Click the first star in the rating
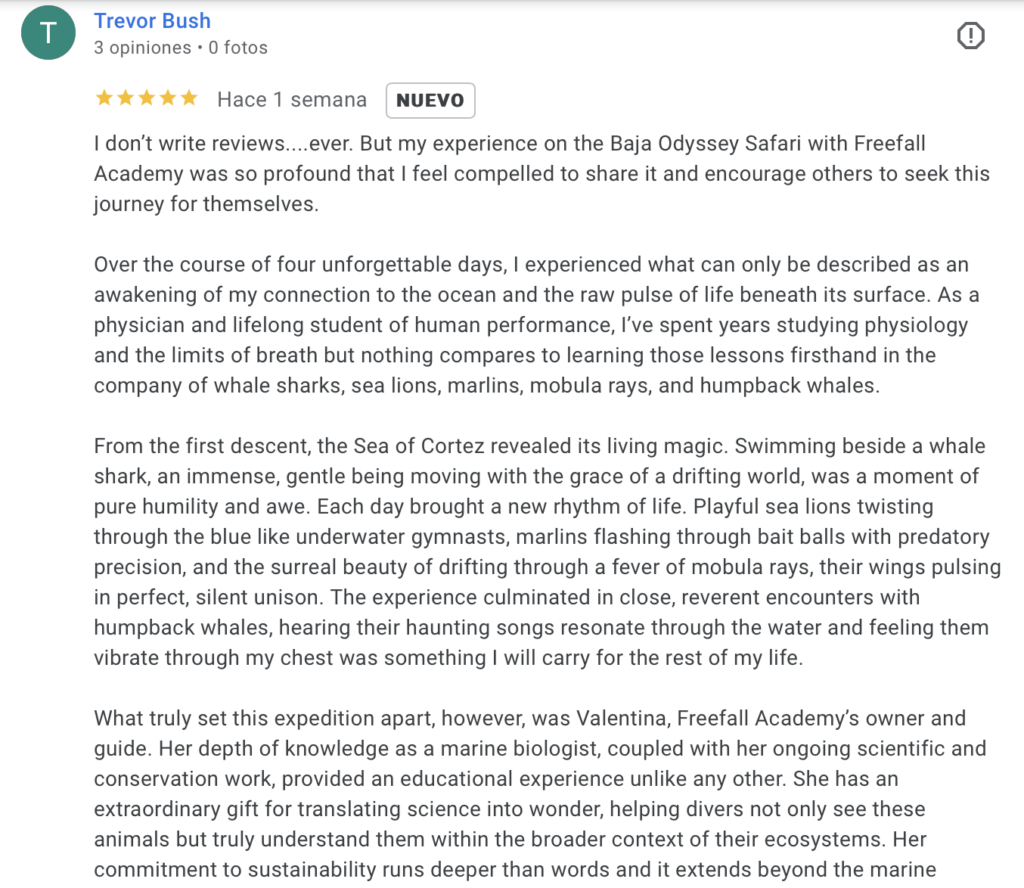Screen dimensions: 1024x888 pyautogui.click(x=104, y=98)
